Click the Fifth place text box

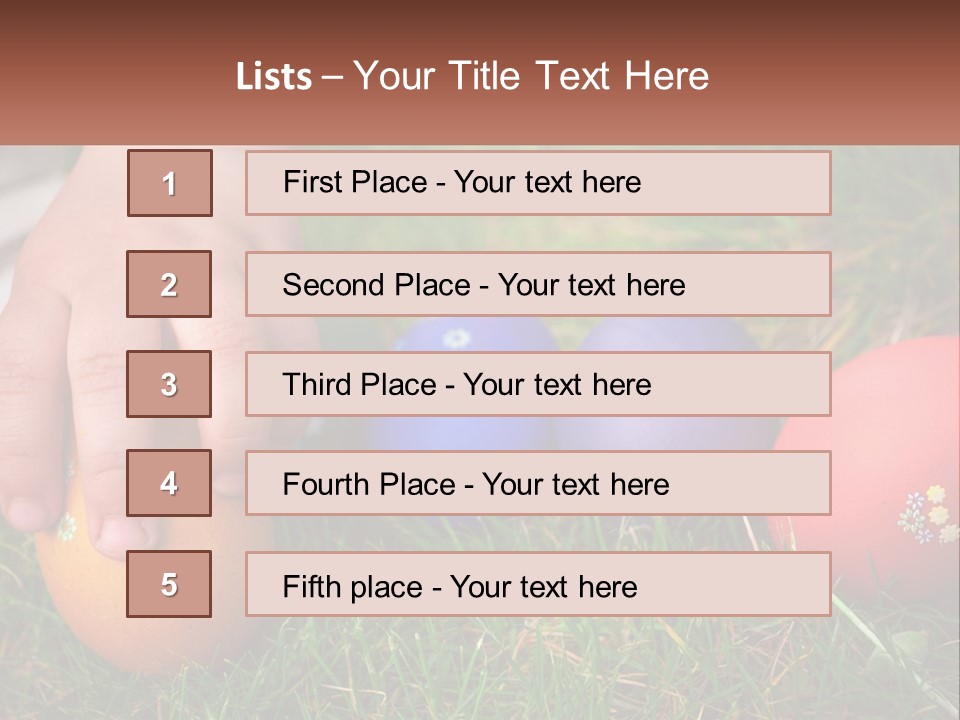tap(538, 584)
